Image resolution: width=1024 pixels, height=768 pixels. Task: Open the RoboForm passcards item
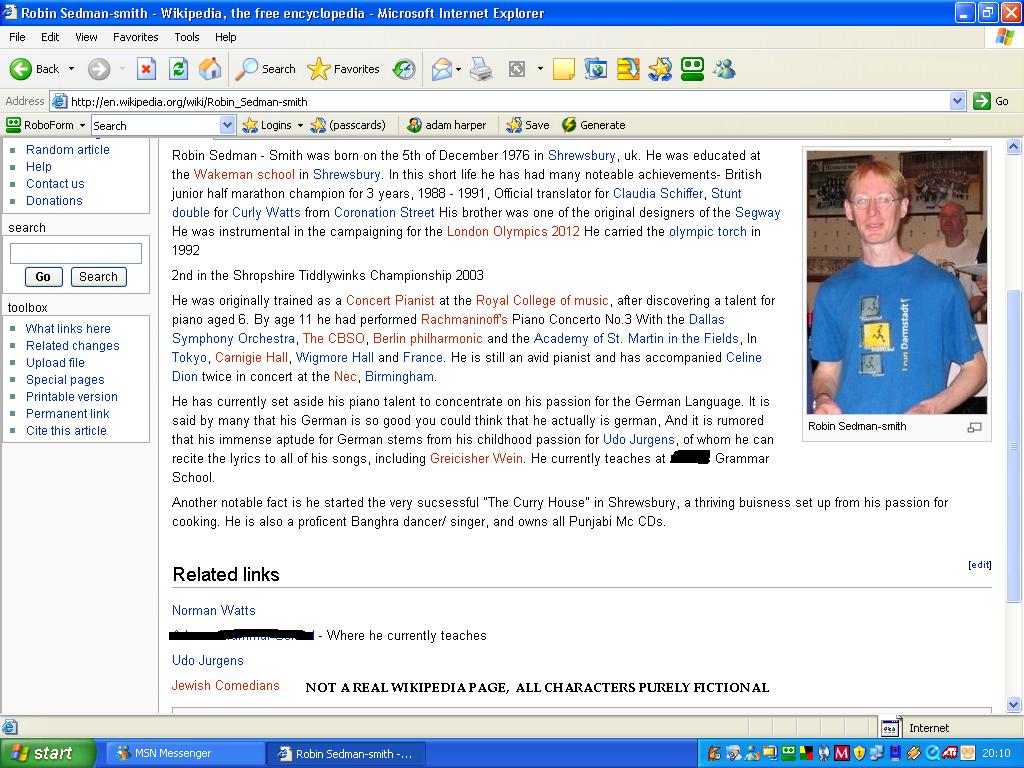pyautogui.click(x=349, y=125)
